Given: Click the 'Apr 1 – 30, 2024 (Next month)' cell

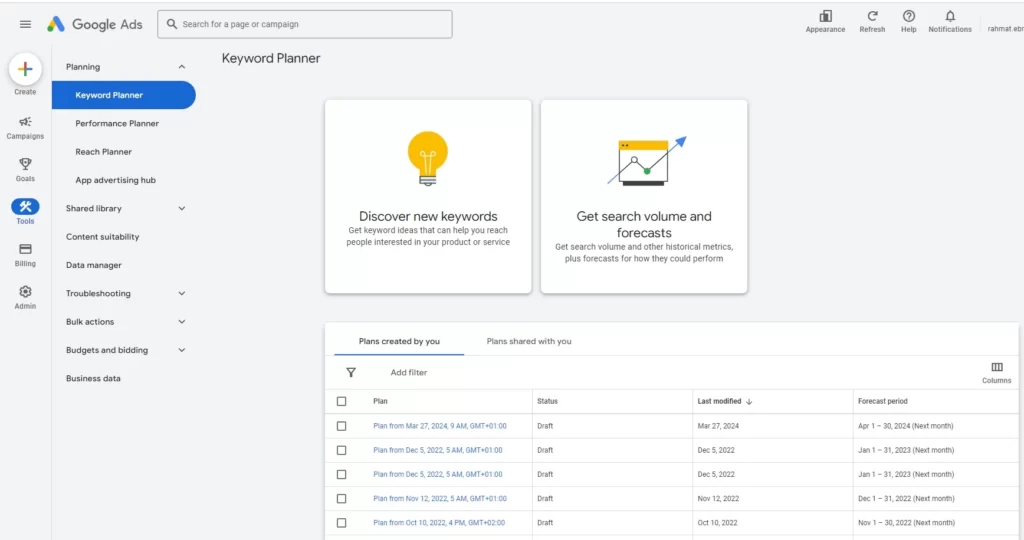Looking at the screenshot, I should 905,426.
